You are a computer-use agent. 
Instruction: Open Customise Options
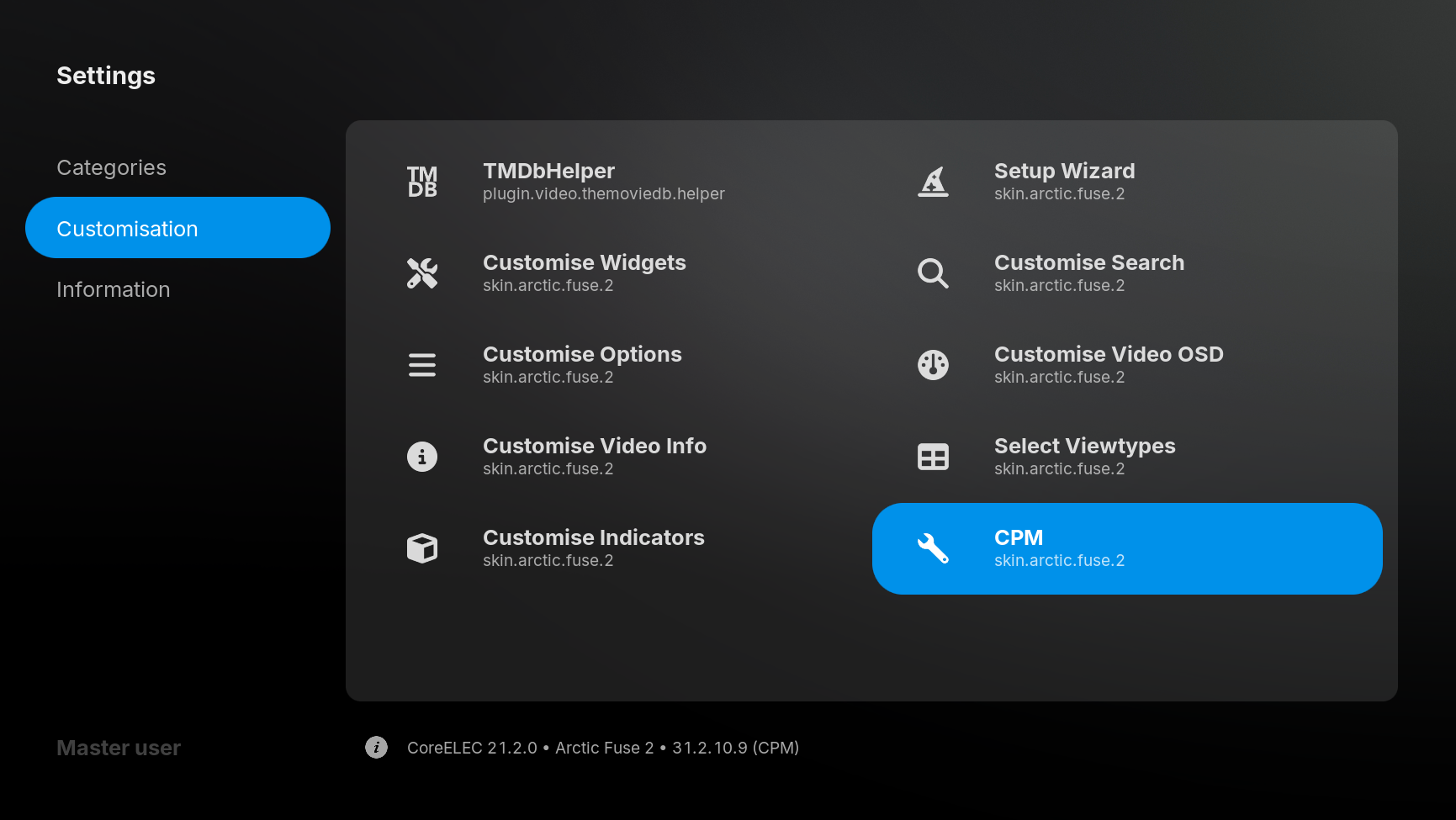tap(617, 365)
